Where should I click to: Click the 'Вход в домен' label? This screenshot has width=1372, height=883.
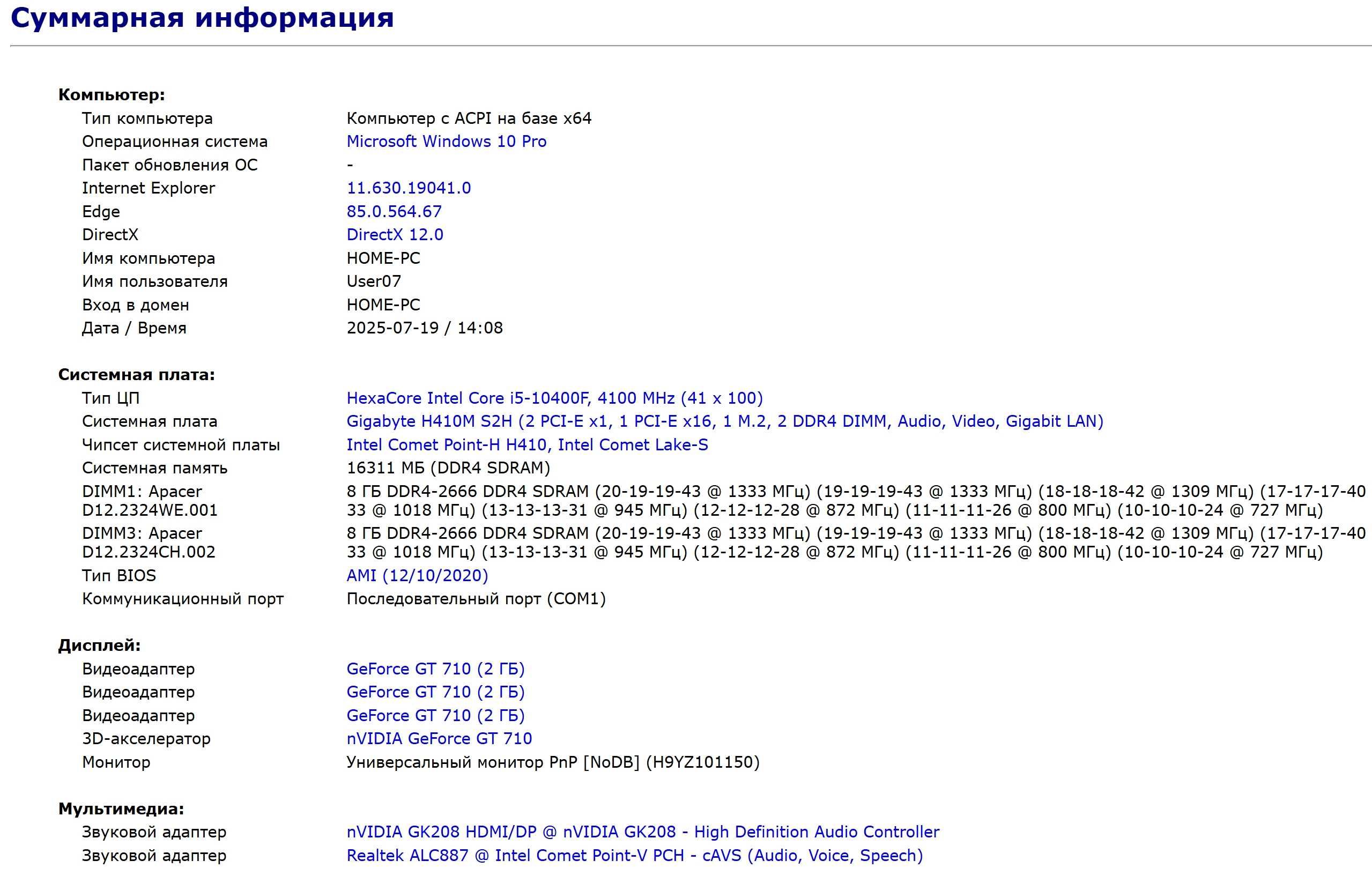point(135,305)
